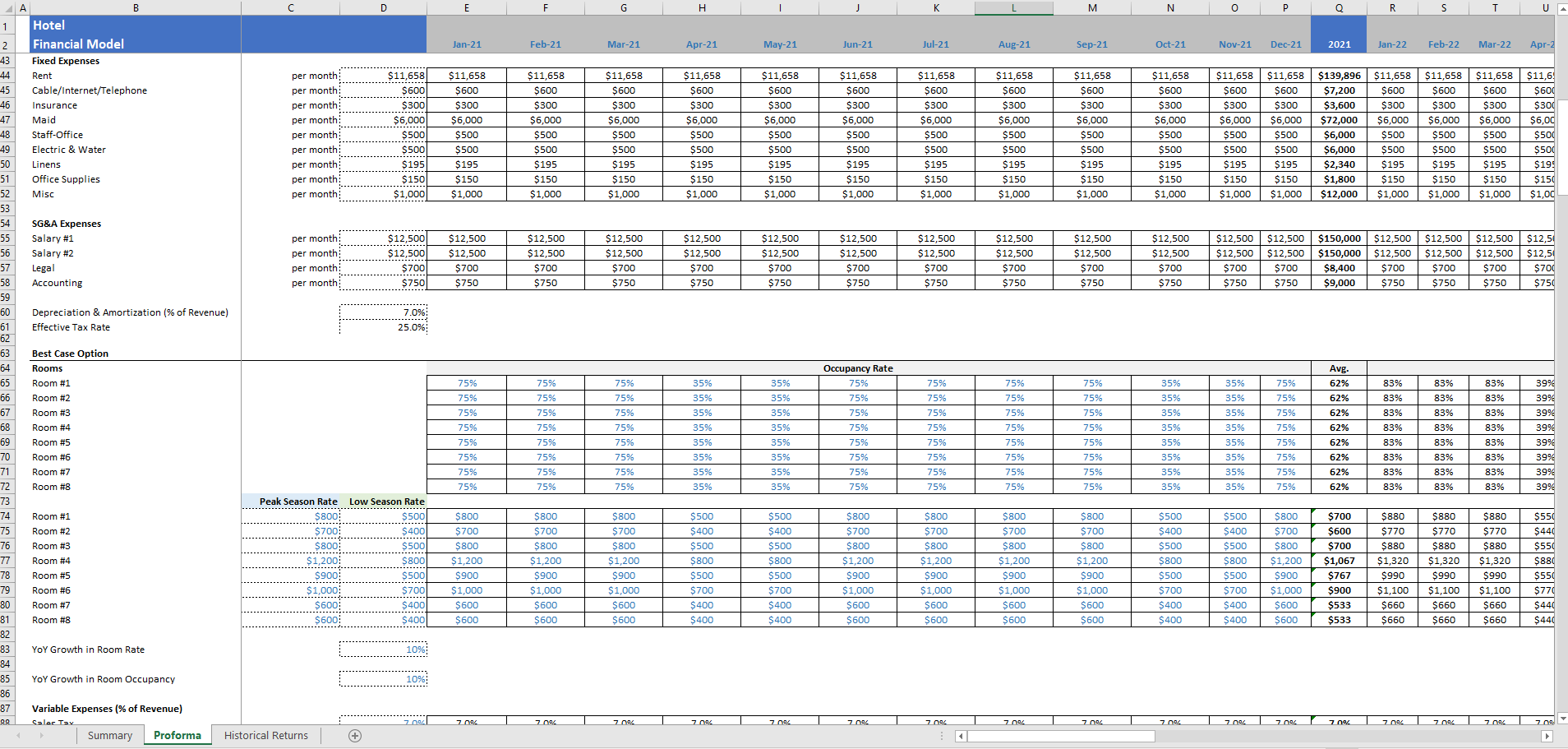Screen dimensions: 1568x749
Task: Switch to the Summary sheet tab
Action: (109, 736)
